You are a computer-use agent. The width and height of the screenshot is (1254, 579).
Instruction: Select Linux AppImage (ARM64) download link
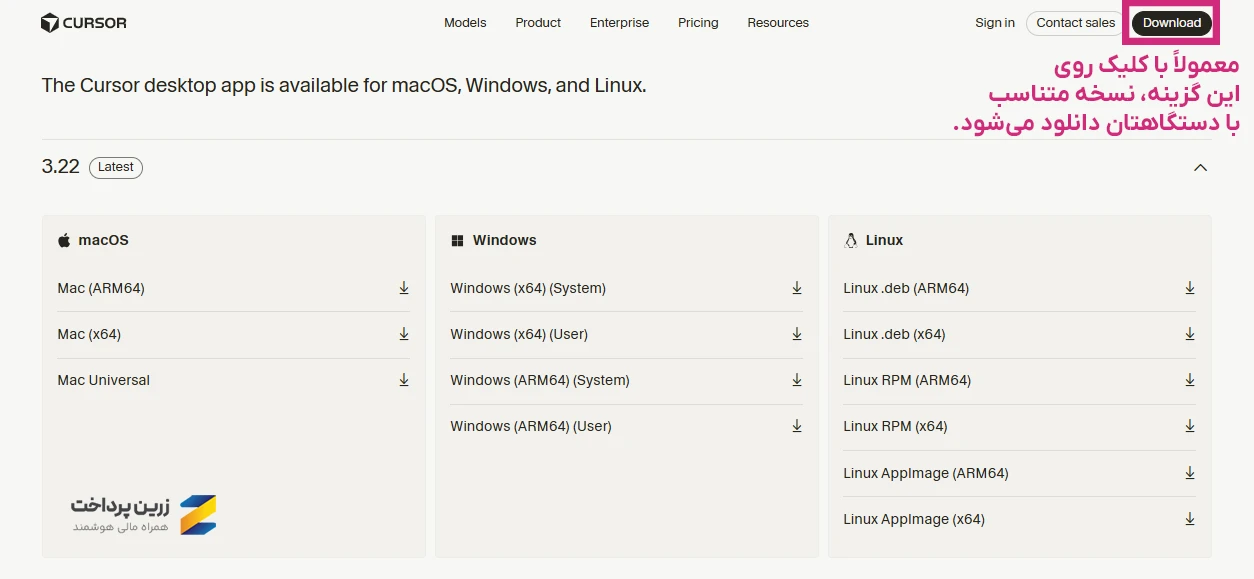pos(926,473)
